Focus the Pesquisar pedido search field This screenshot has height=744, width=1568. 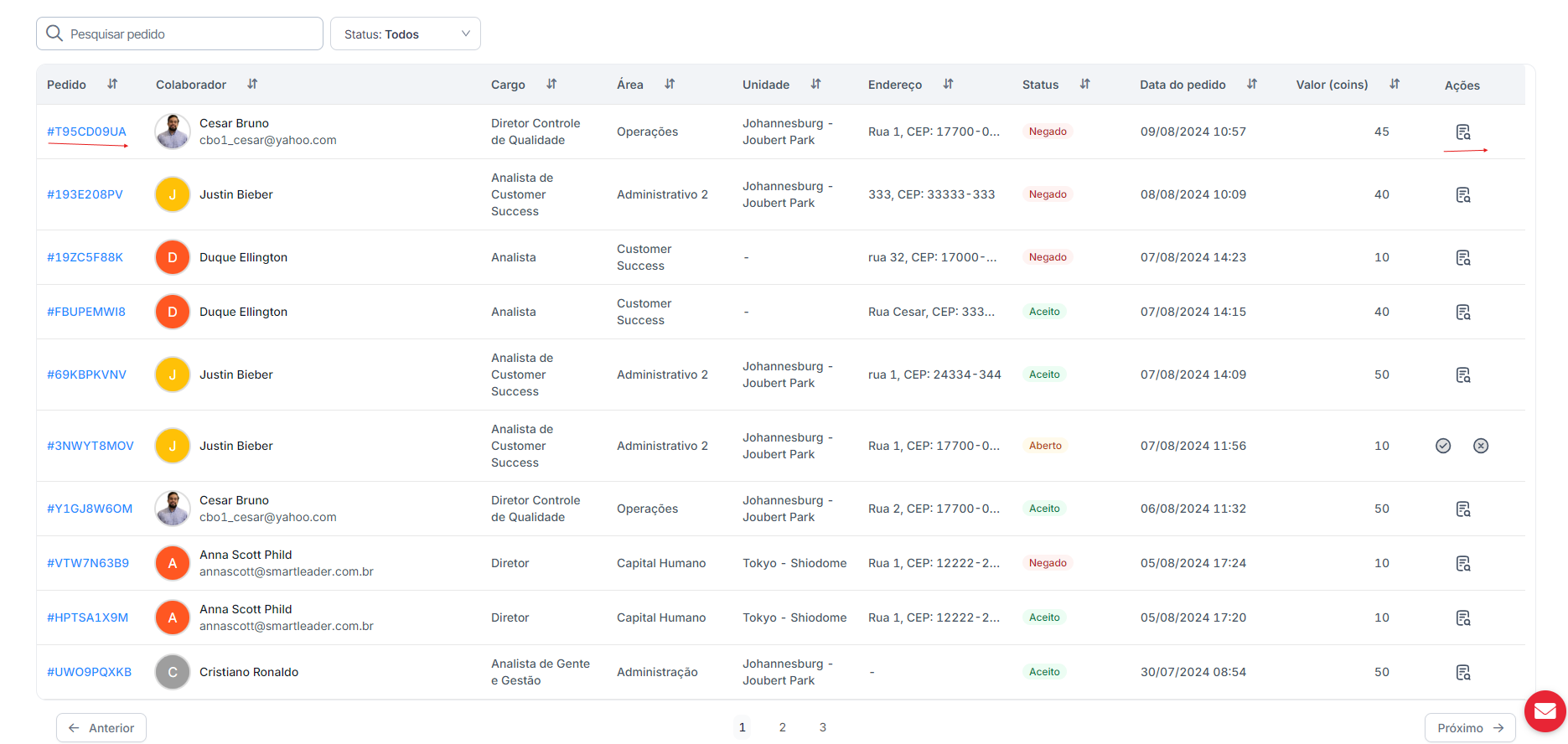coord(179,34)
